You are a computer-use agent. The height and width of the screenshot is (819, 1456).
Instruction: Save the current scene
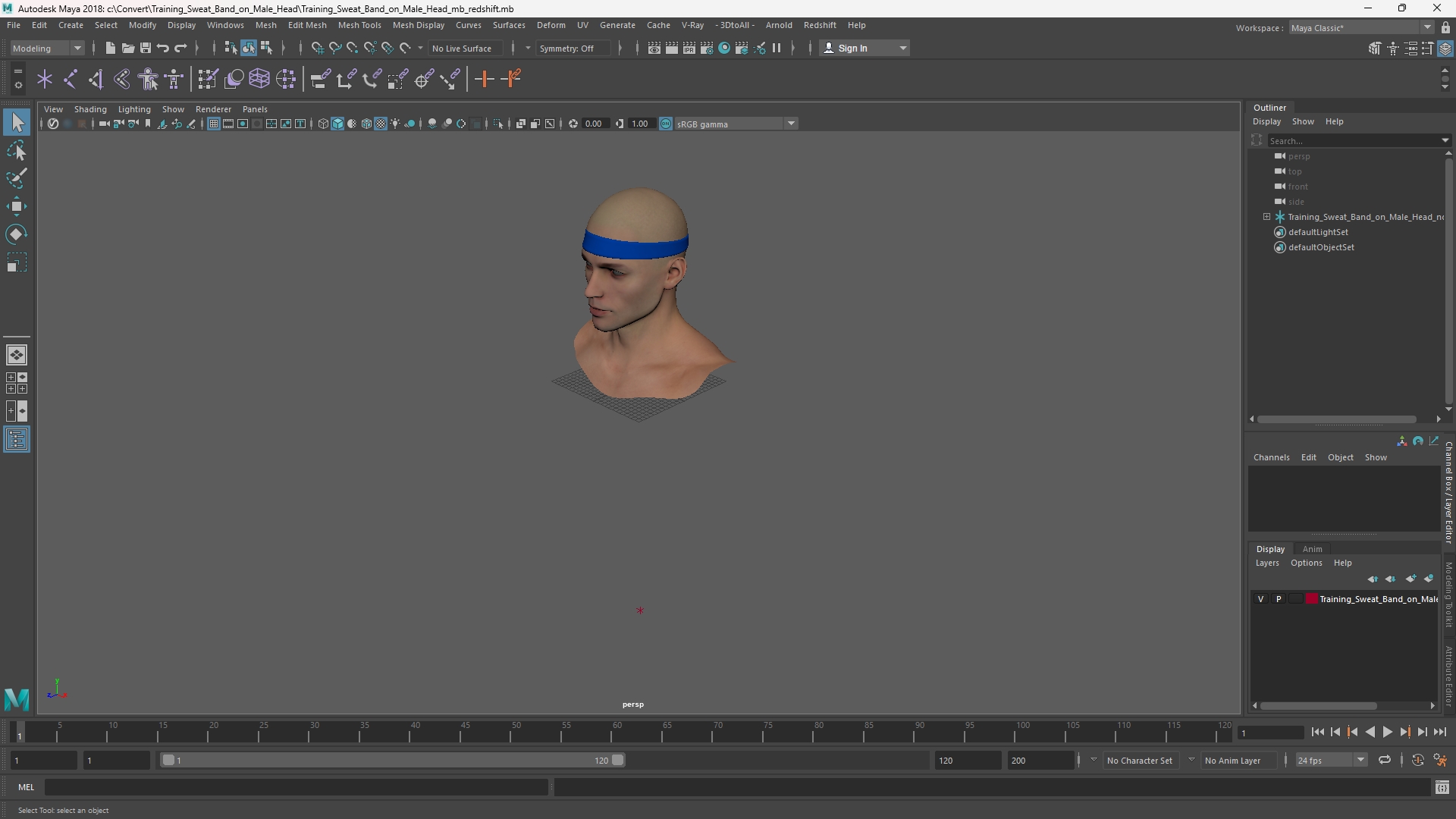point(145,48)
